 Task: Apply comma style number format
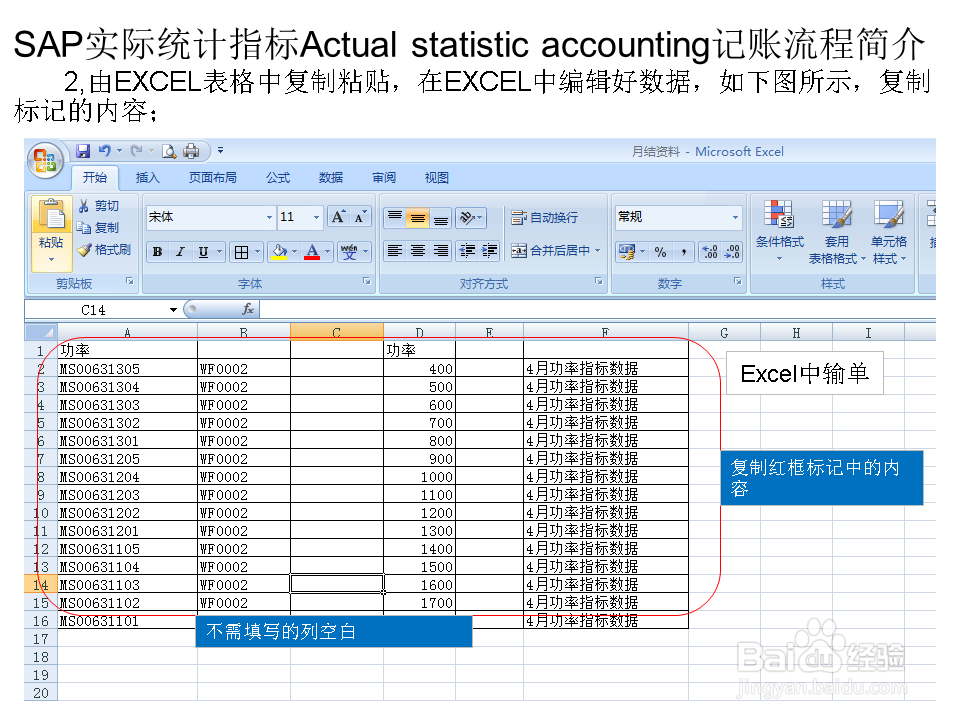click(x=683, y=252)
